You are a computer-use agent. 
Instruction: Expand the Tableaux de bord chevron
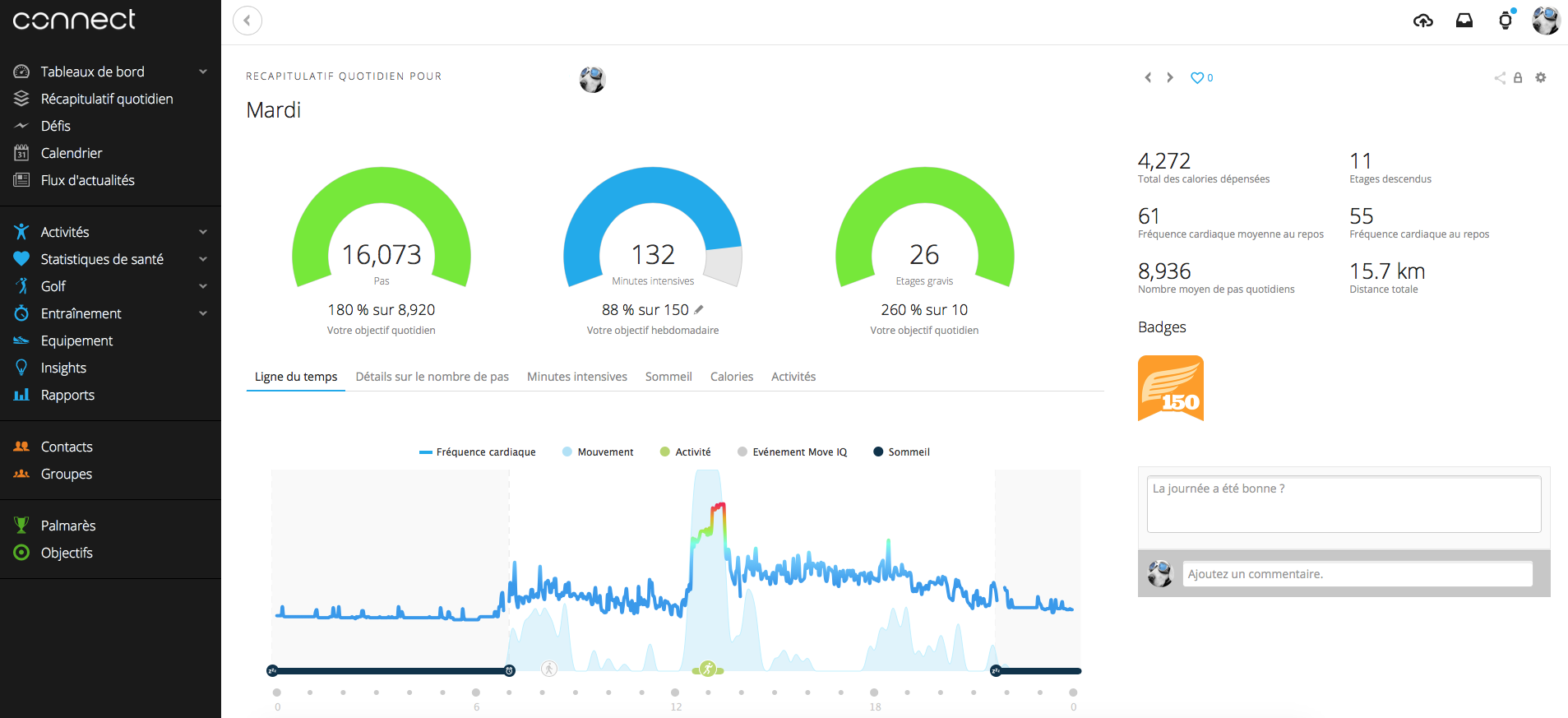coord(203,72)
